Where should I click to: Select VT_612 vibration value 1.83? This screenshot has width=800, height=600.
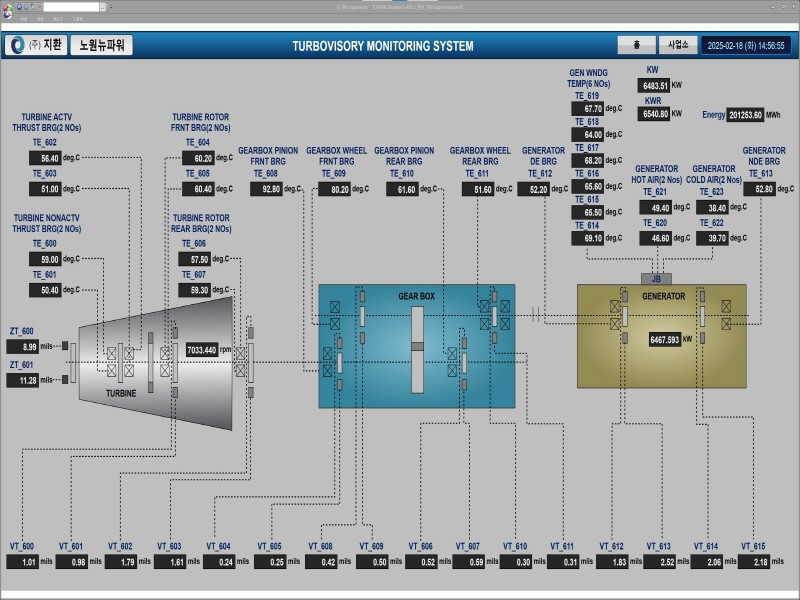[x=612, y=562]
